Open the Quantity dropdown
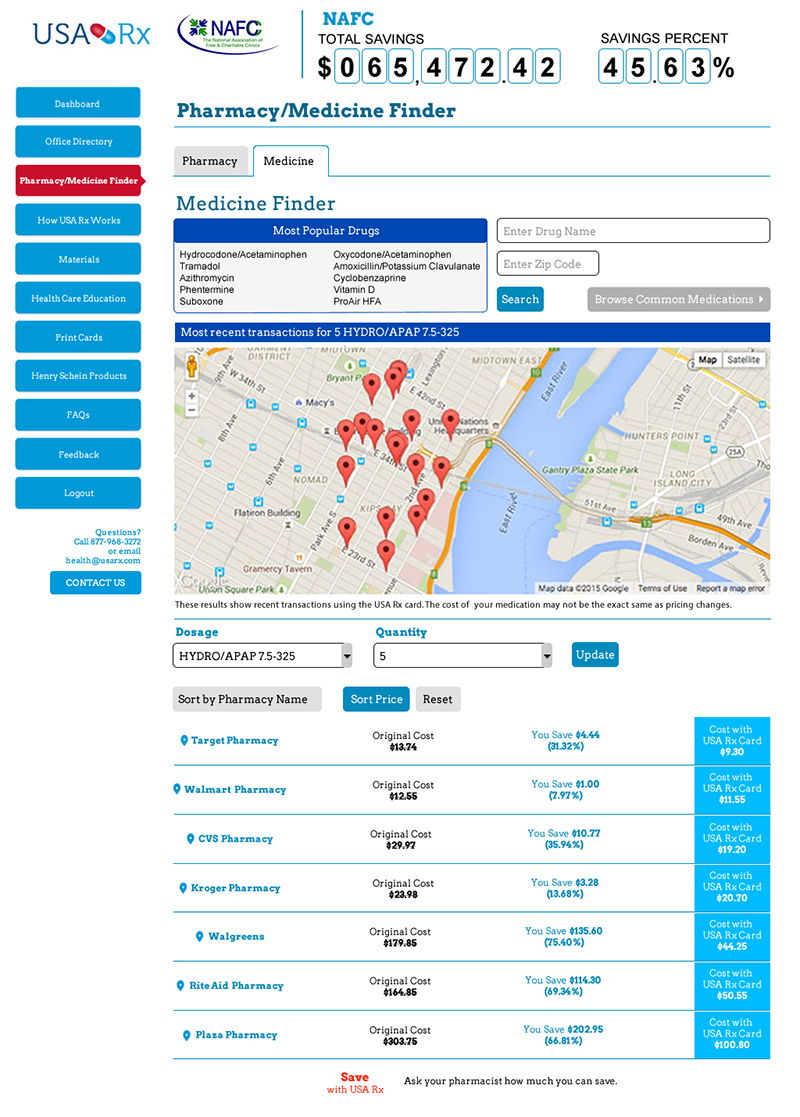This screenshot has height=1117, width=800. (x=463, y=655)
